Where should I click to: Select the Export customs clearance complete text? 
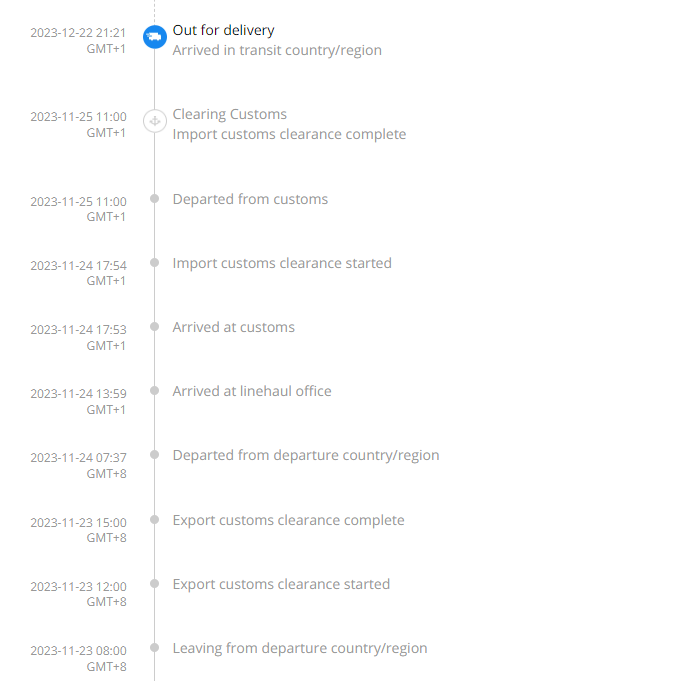[x=288, y=520]
